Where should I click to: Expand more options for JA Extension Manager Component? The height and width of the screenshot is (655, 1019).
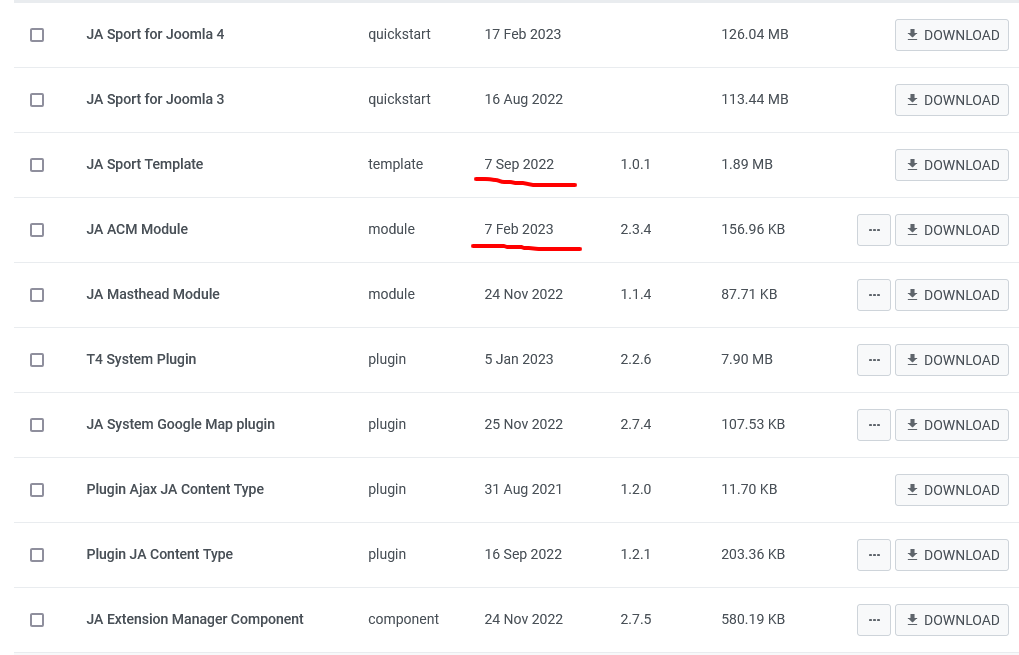tap(873, 620)
